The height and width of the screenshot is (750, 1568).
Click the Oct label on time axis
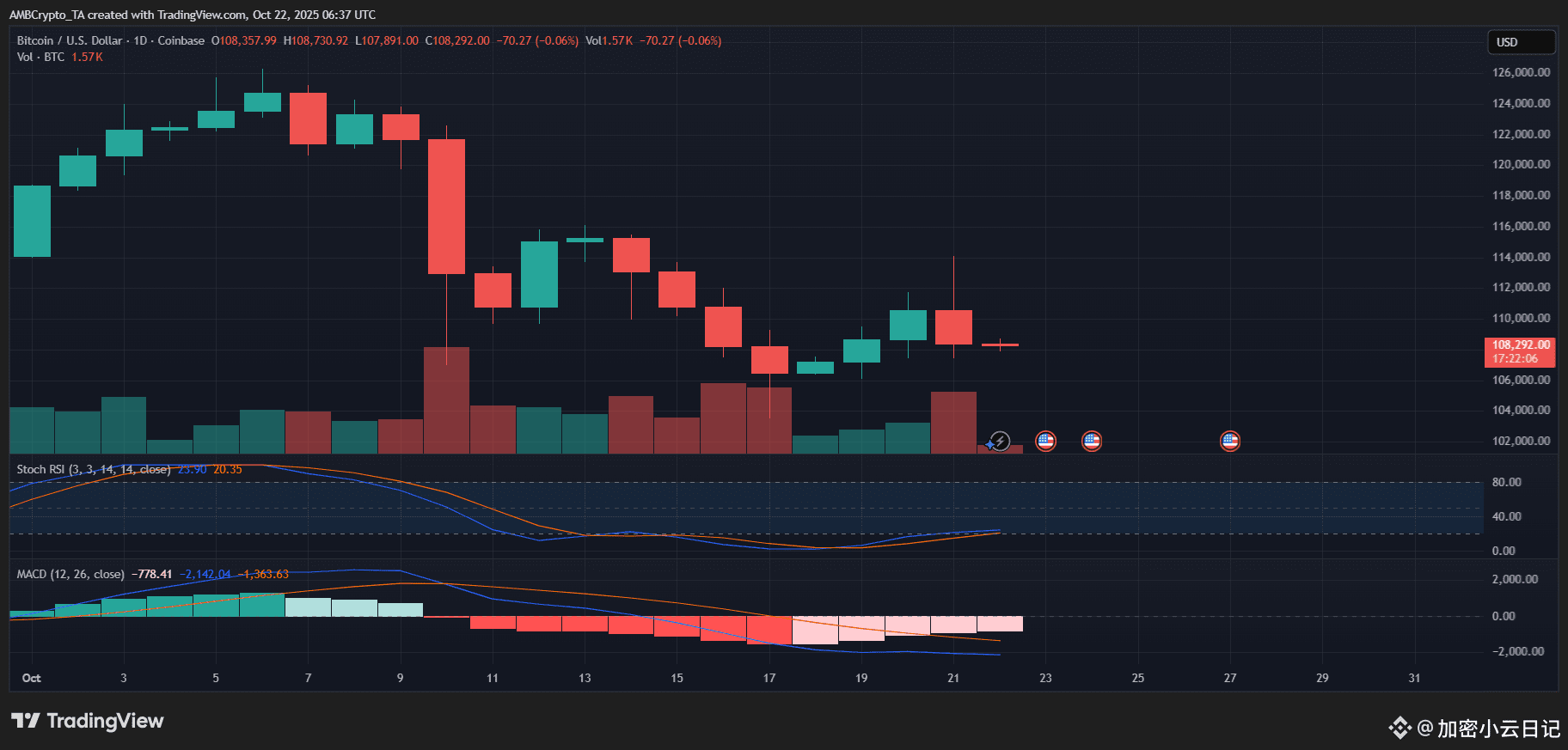[31, 678]
